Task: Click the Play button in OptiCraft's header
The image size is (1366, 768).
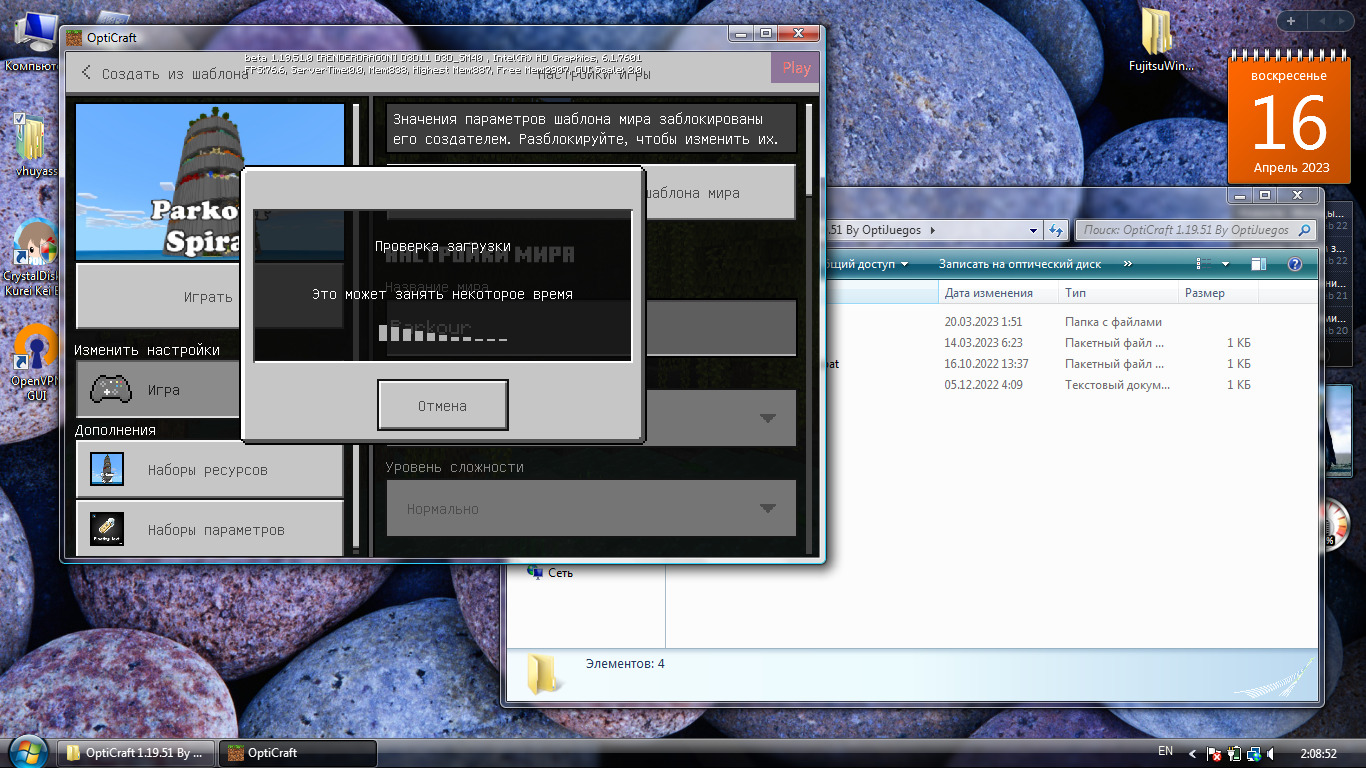Action: pyautogui.click(x=796, y=68)
